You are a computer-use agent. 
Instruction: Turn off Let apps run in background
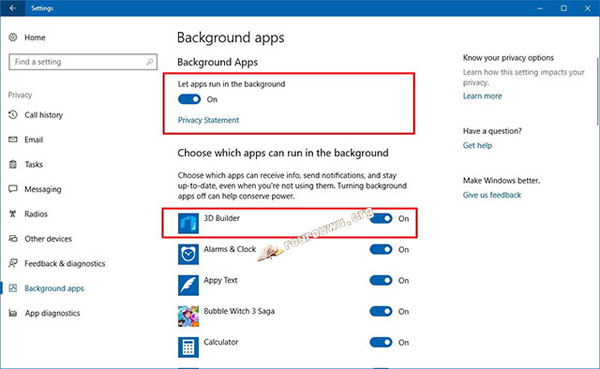click(x=189, y=100)
